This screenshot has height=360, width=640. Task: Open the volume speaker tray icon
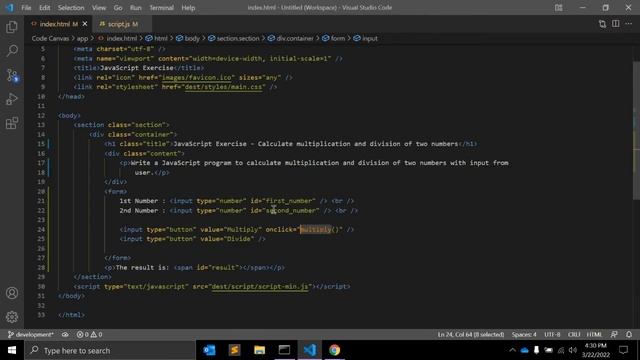click(573, 350)
